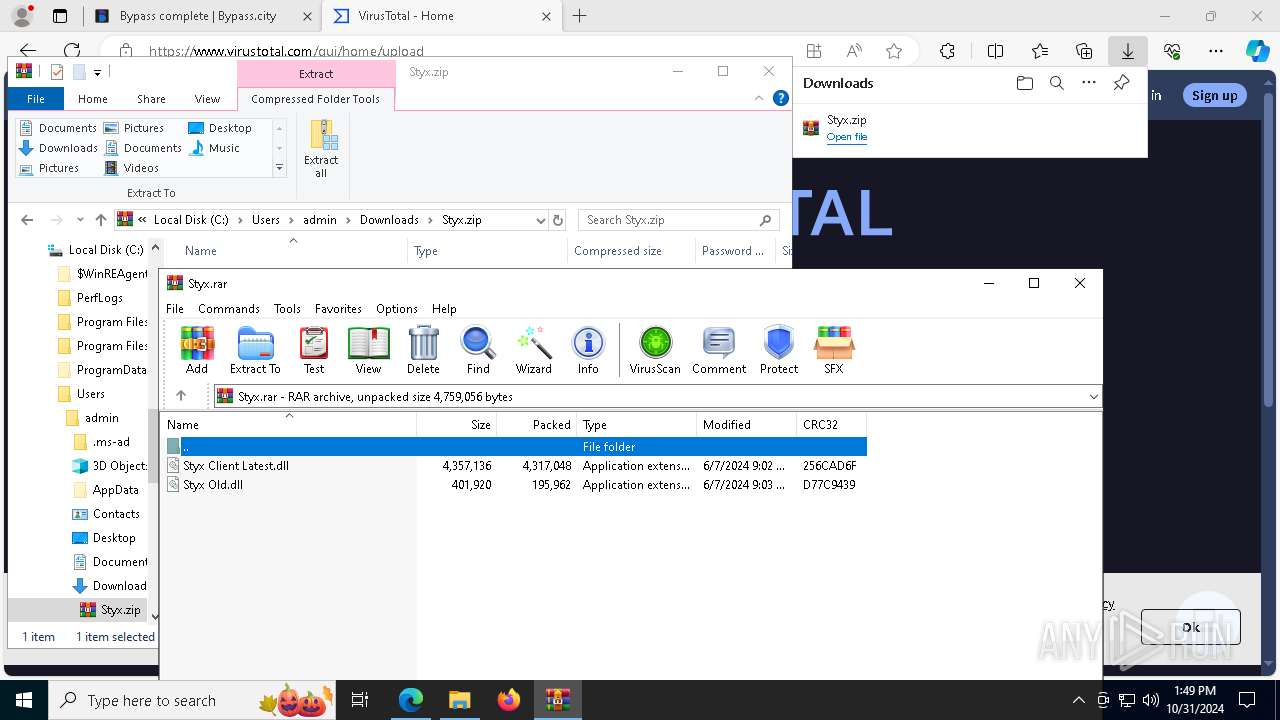
Task: Open WinRAR Options menu
Action: pyautogui.click(x=397, y=309)
